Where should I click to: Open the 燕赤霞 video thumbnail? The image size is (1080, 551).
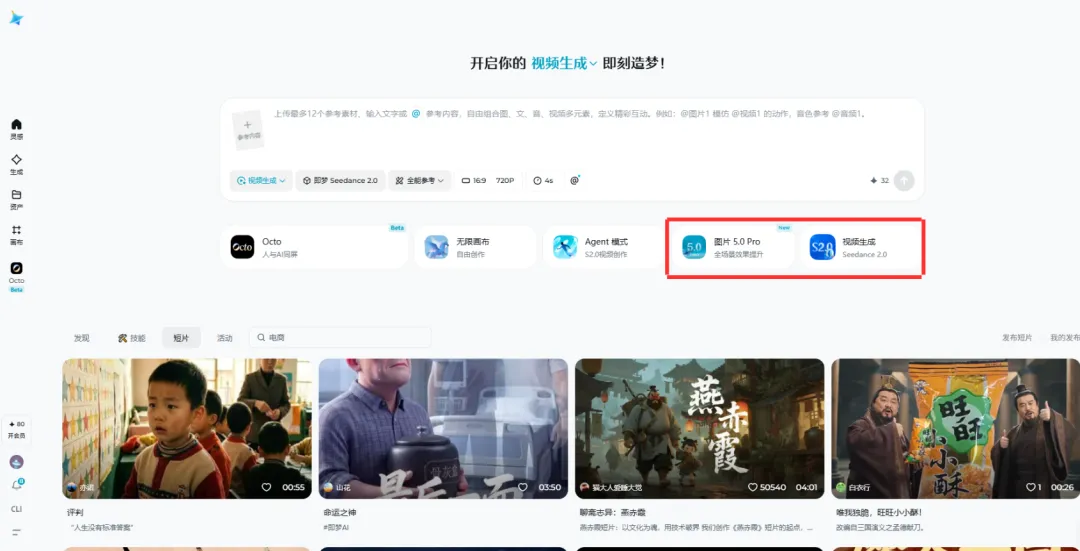(699, 428)
